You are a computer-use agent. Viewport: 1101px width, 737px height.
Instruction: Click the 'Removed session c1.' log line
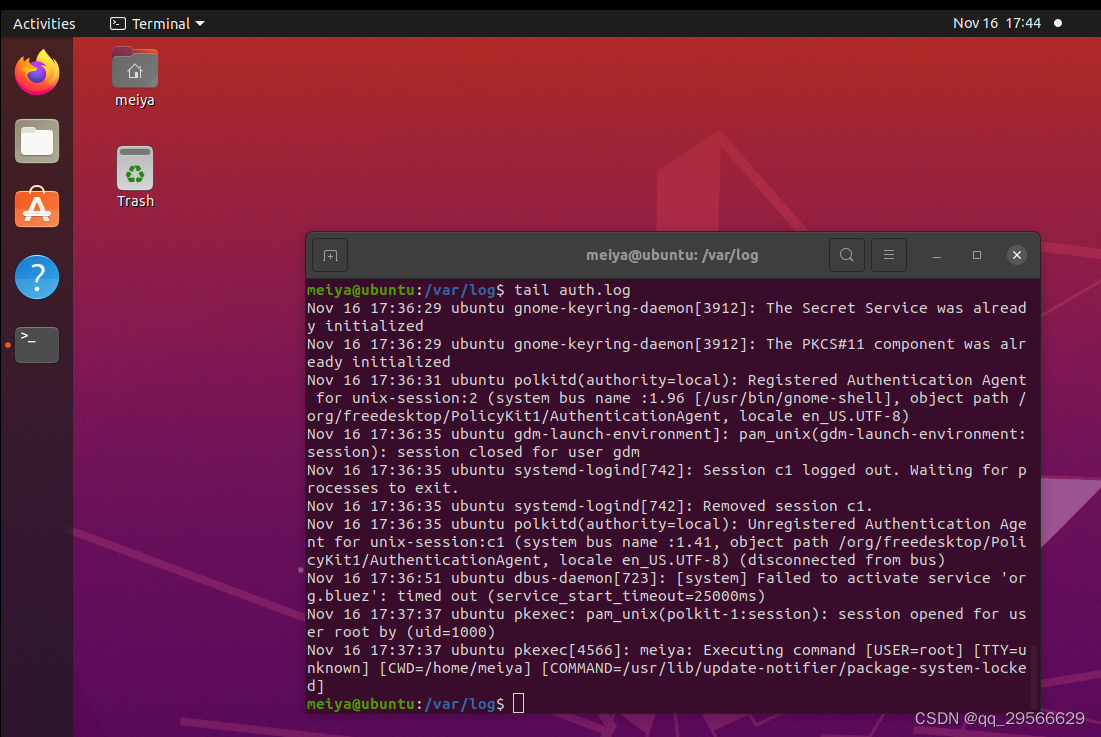point(590,506)
